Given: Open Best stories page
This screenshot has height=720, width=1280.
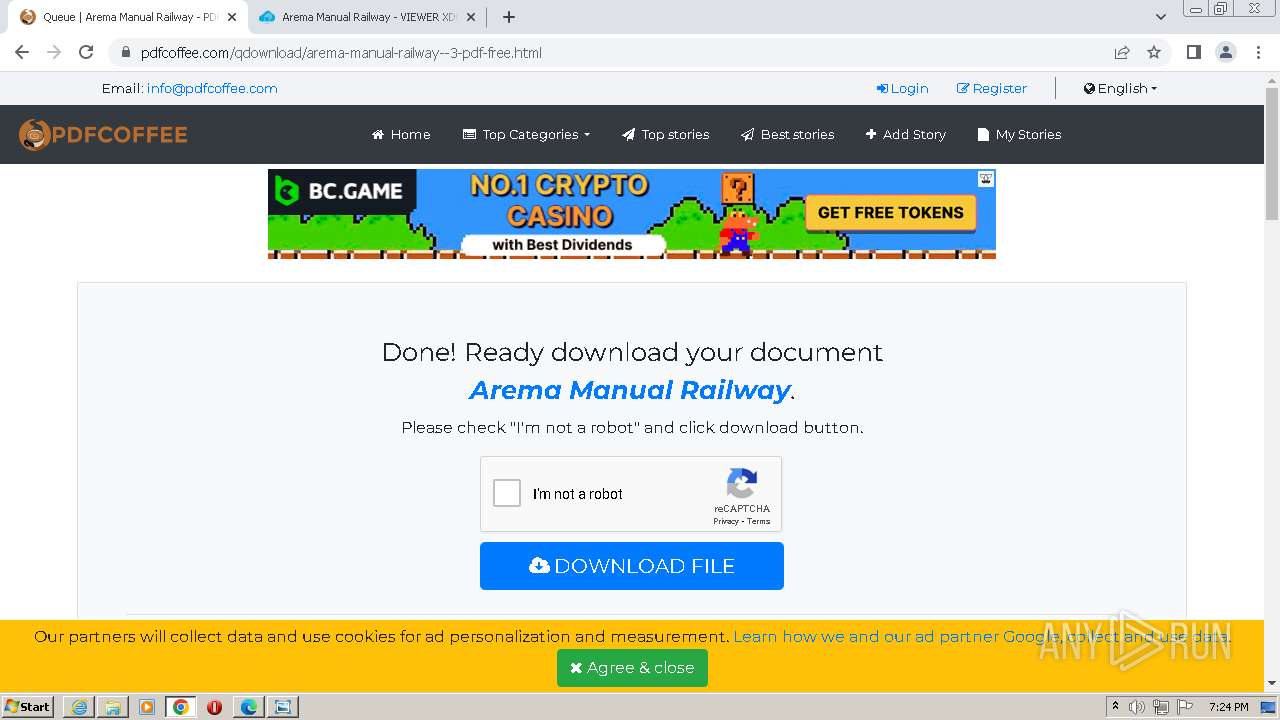Looking at the screenshot, I should pyautogui.click(x=787, y=134).
